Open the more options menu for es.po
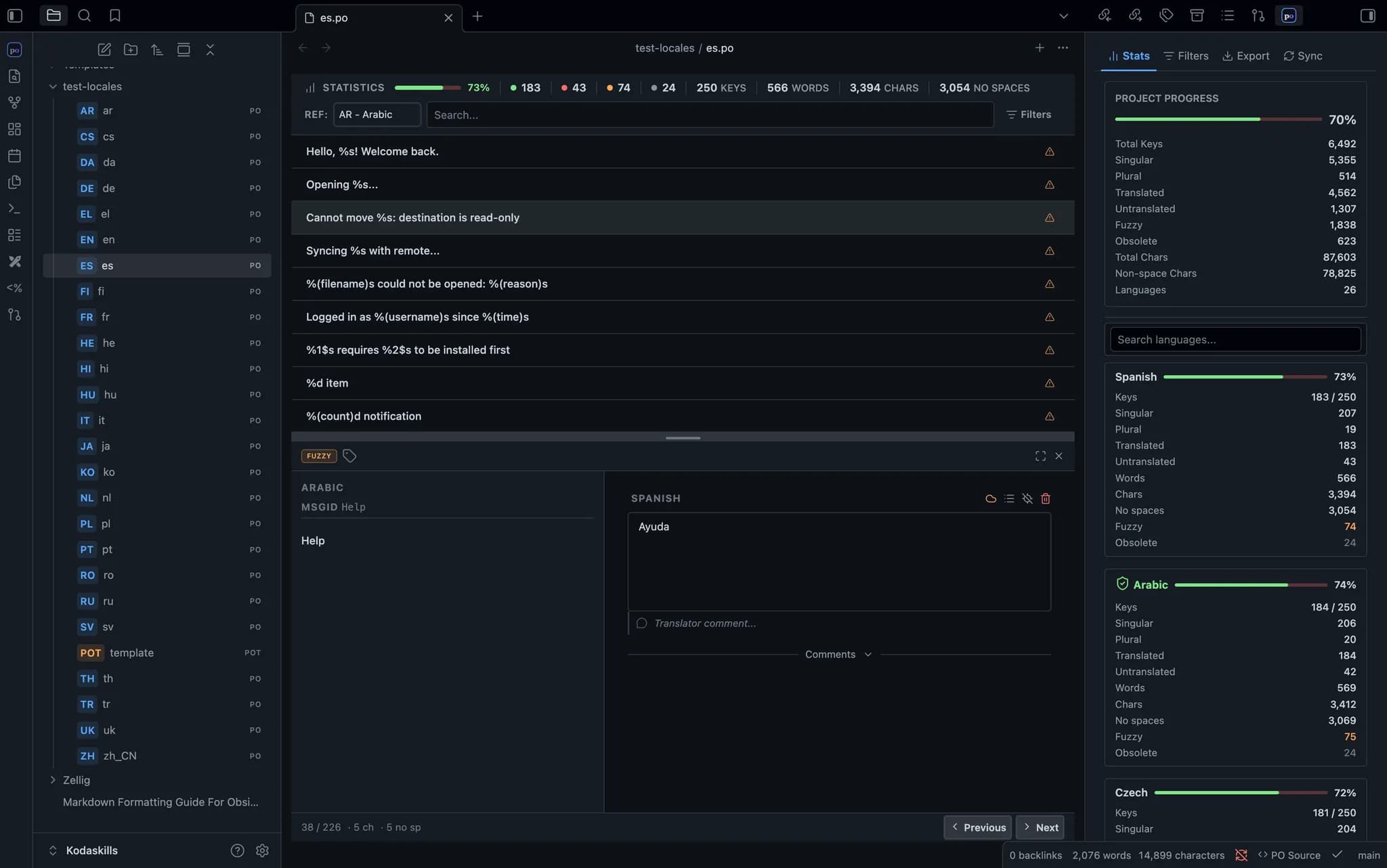1387x868 pixels. [x=1063, y=47]
